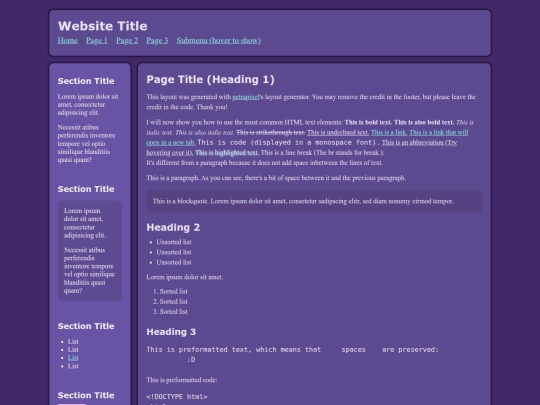The height and width of the screenshot is (405, 540).
Task: Click the monospace "This is code" text
Action: [289, 143]
